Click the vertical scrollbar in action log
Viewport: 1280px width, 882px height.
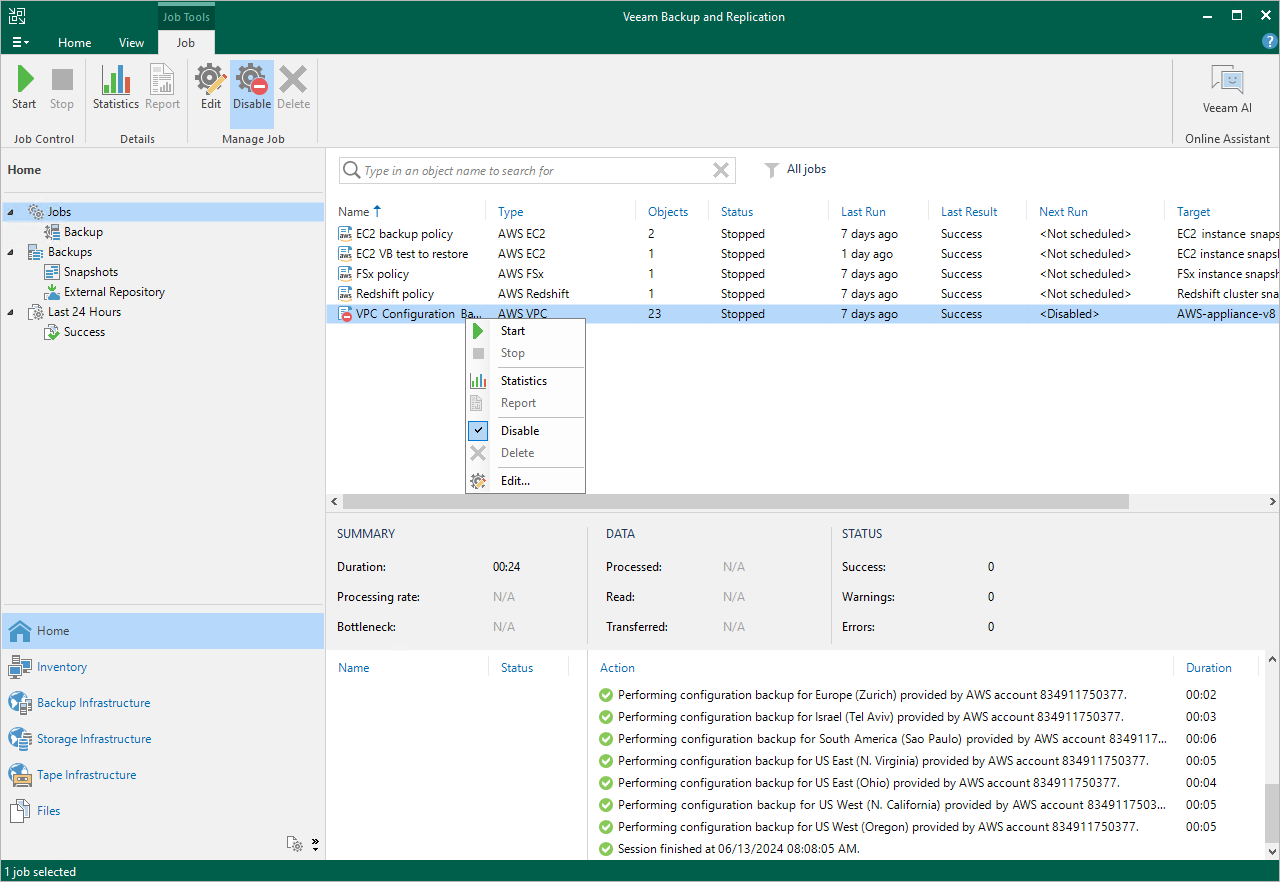pyautogui.click(x=1271, y=812)
